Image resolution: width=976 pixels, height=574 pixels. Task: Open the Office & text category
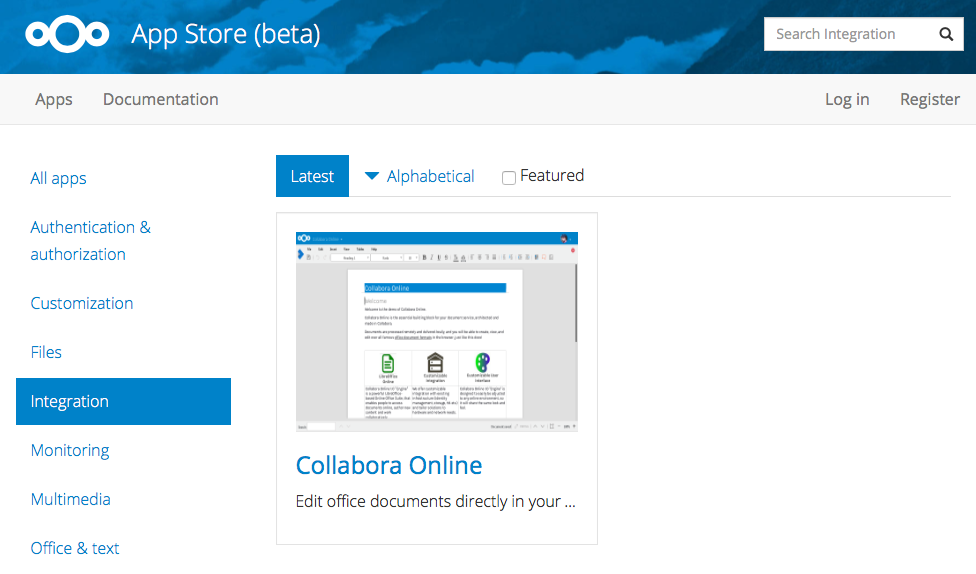point(75,548)
